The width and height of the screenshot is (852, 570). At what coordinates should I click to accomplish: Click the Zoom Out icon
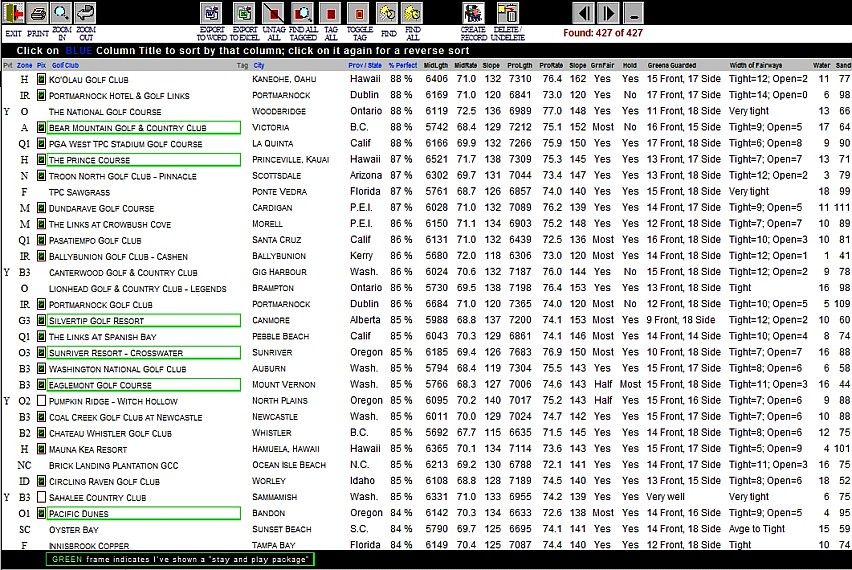tap(85, 13)
